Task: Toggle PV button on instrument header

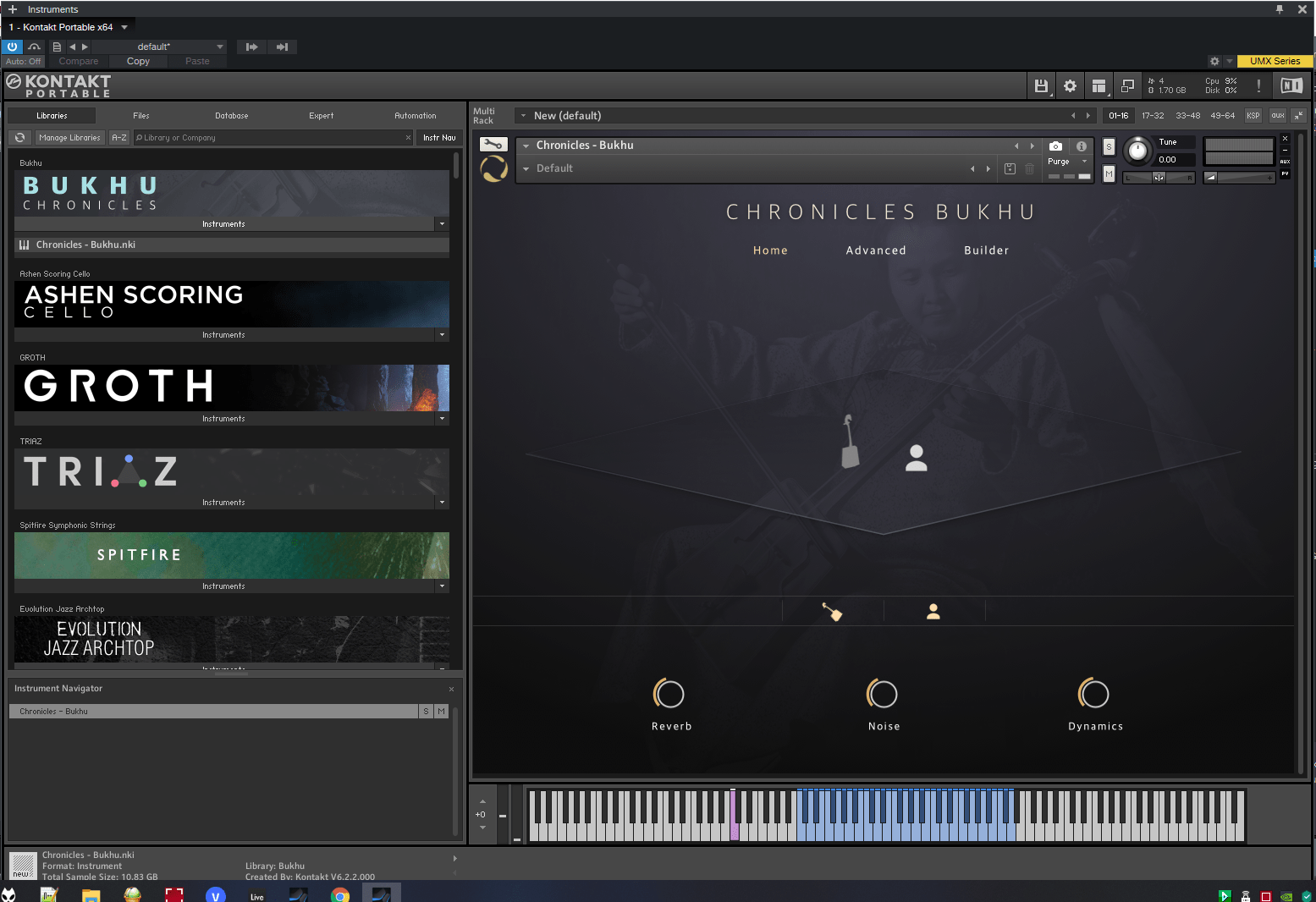Action: (x=1285, y=173)
